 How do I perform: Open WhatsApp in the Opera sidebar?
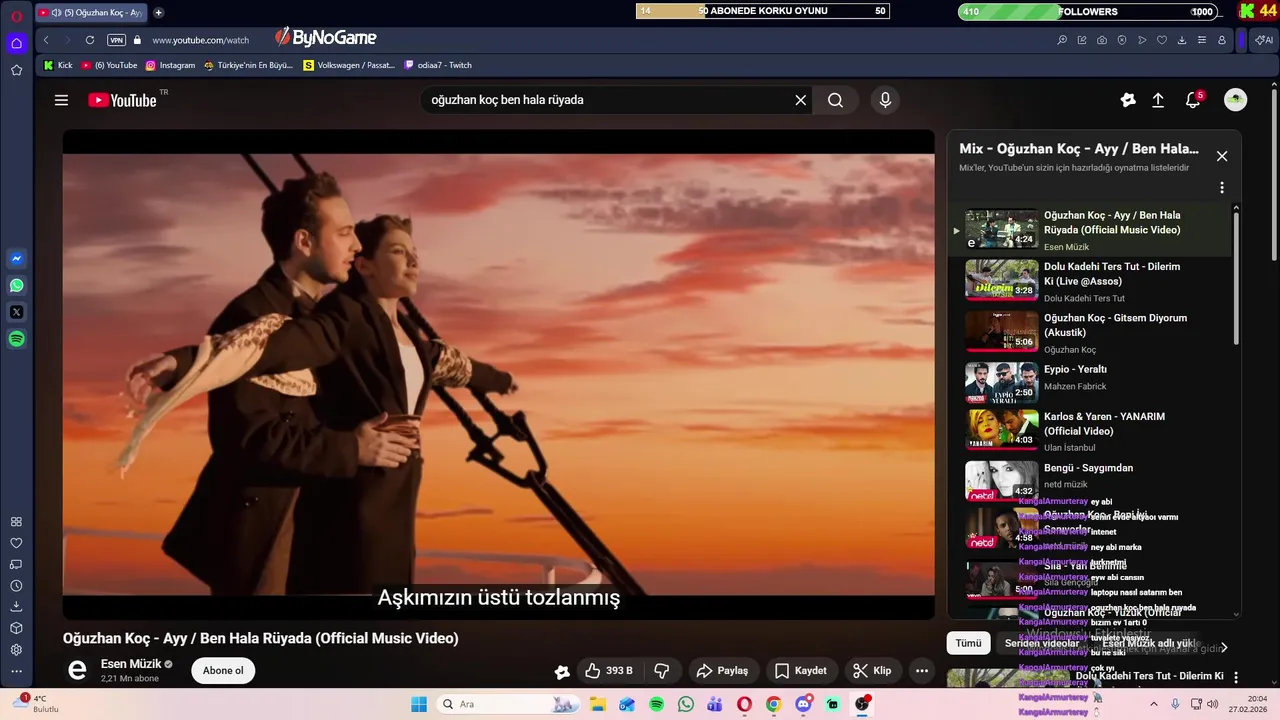[16, 286]
